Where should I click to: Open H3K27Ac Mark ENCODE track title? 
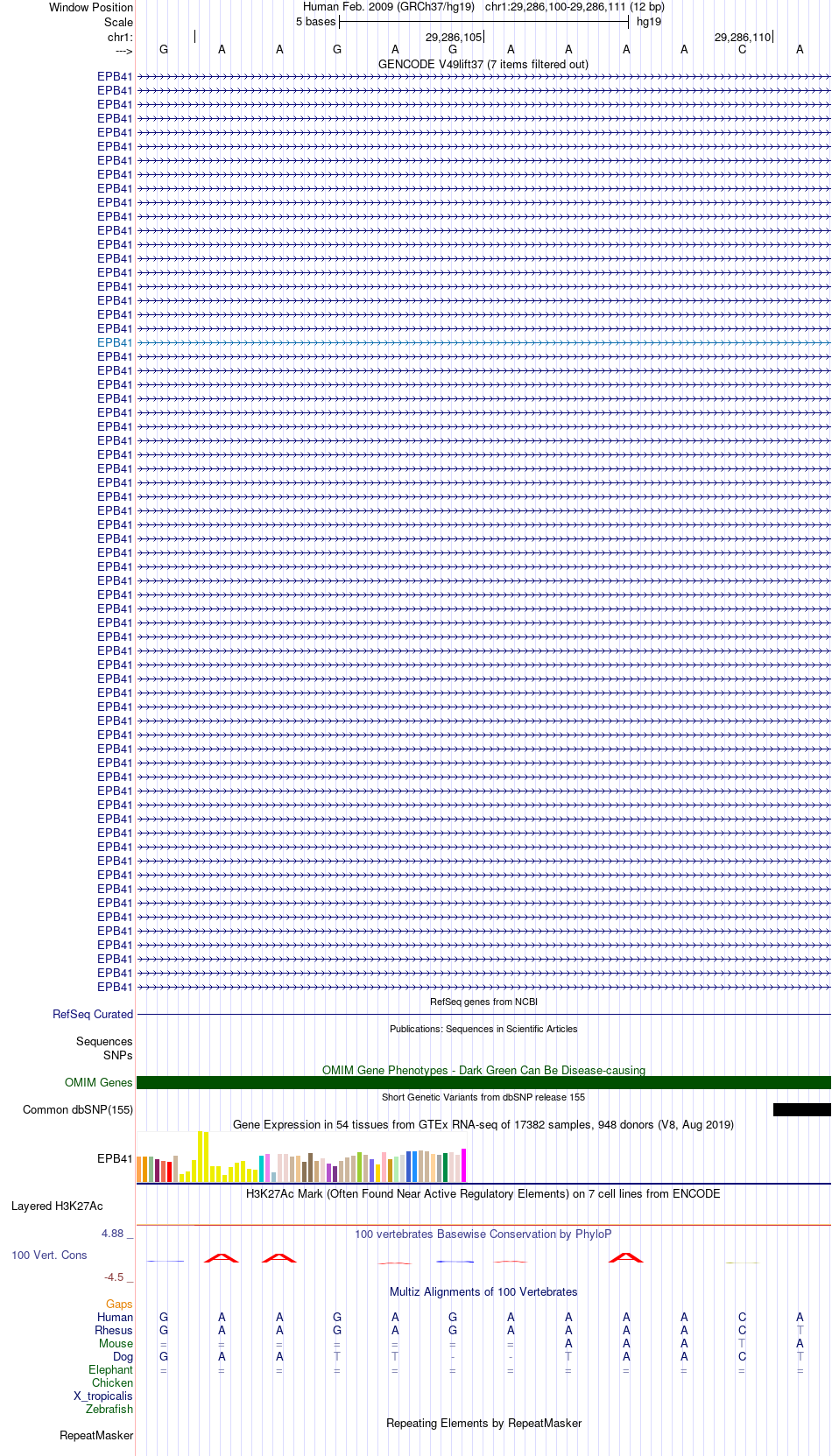(483, 1194)
